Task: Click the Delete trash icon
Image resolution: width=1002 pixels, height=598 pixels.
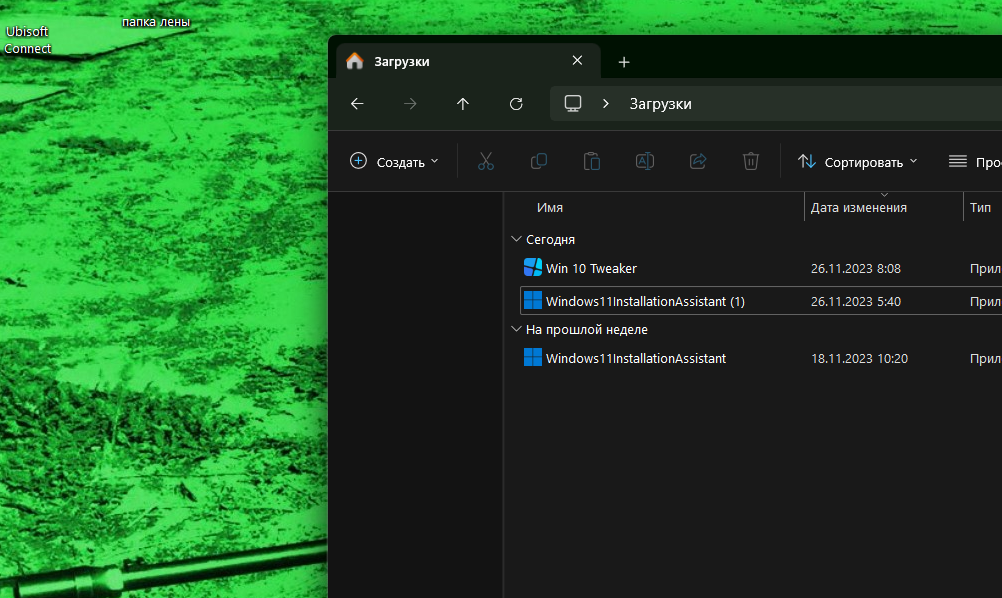Action: (x=751, y=161)
